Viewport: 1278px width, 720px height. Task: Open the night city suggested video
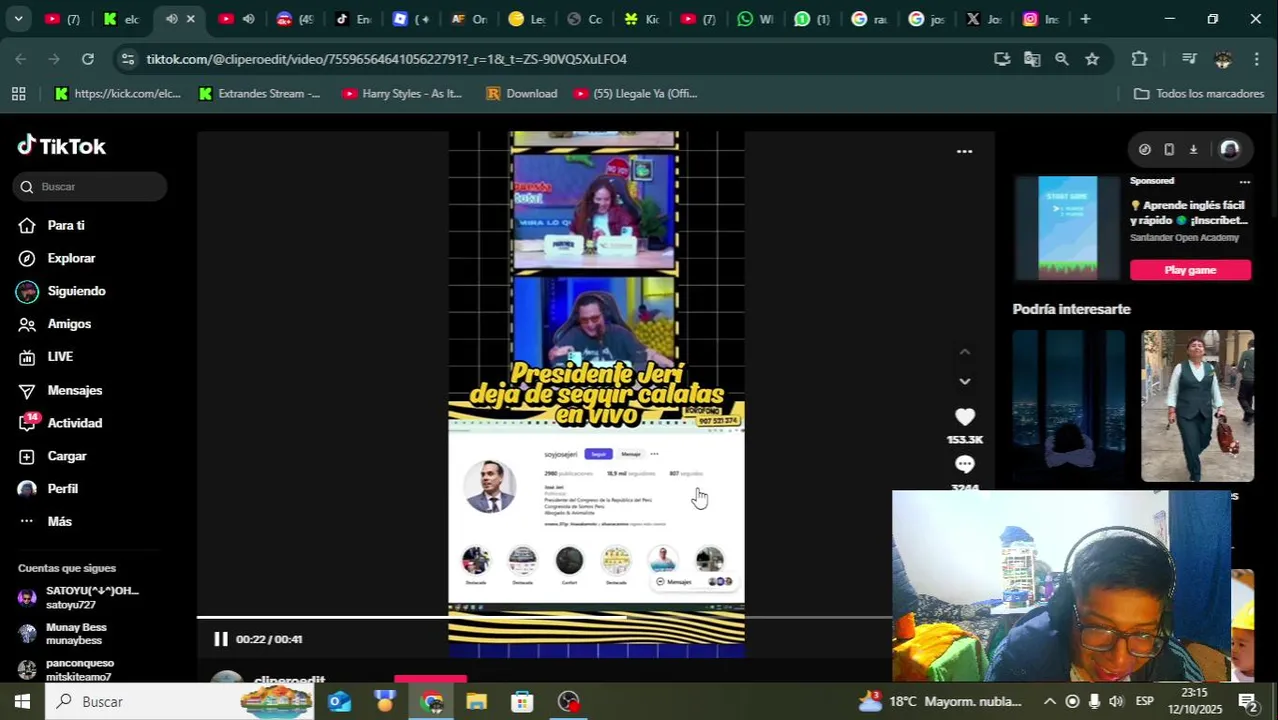(x=1069, y=406)
